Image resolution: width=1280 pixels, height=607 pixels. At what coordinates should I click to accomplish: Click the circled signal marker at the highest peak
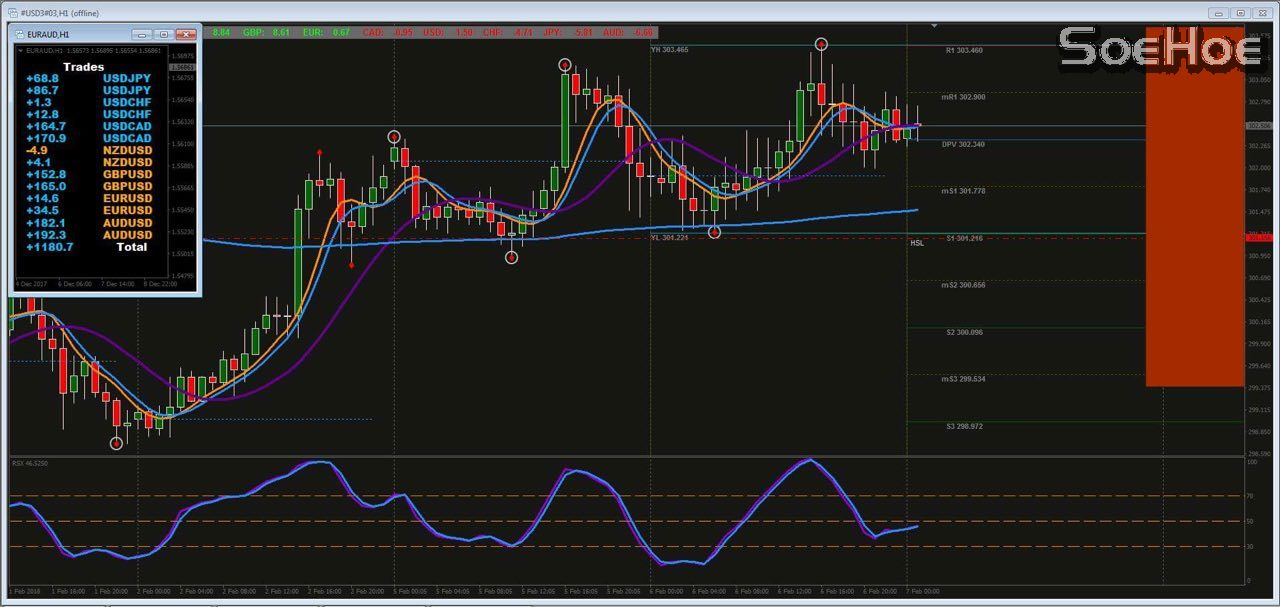pyautogui.click(x=820, y=44)
